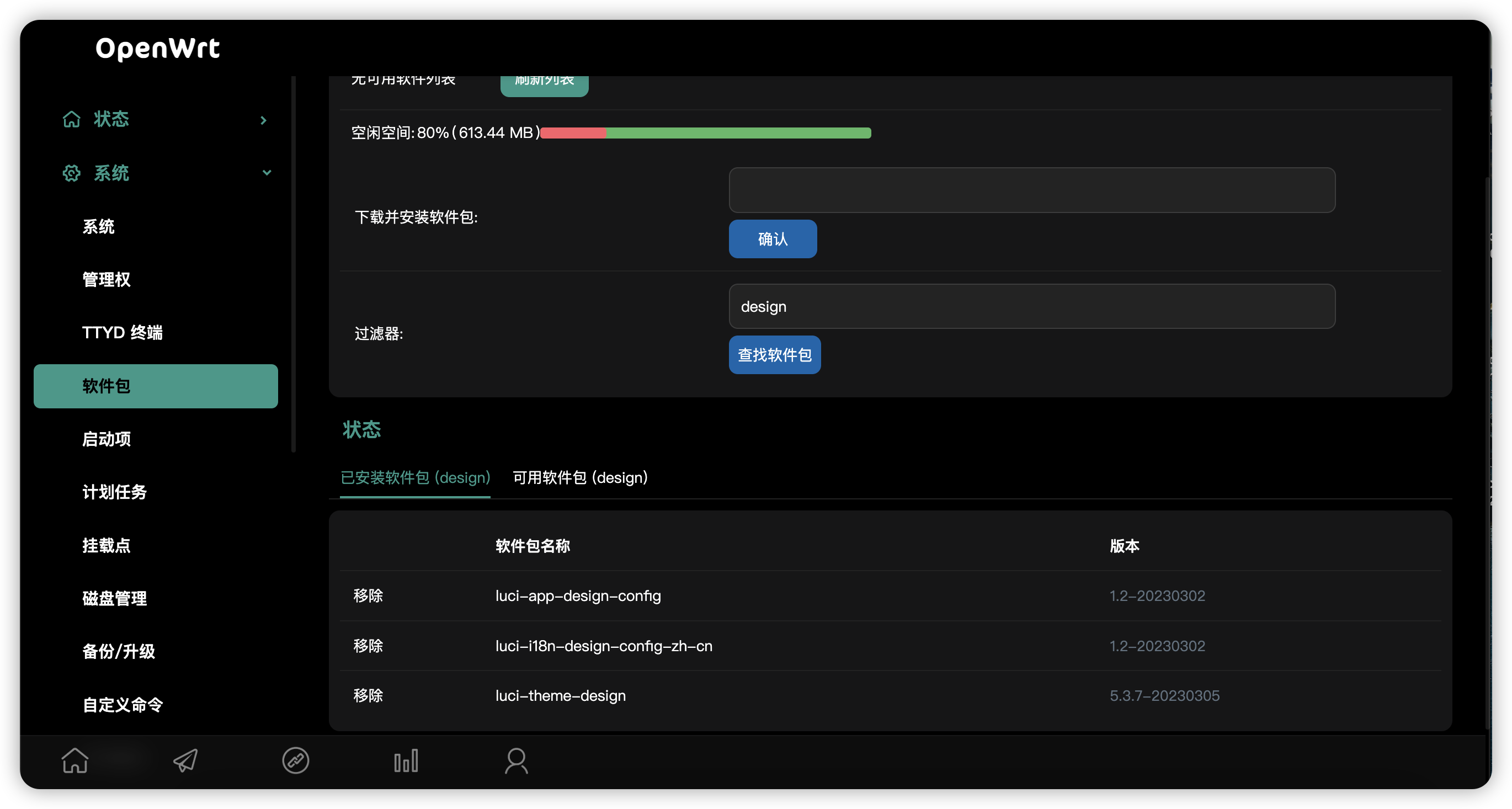This screenshot has width=1512, height=809.
Task: Open the user profile icon in bottom bar
Action: (x=516, y=760)
